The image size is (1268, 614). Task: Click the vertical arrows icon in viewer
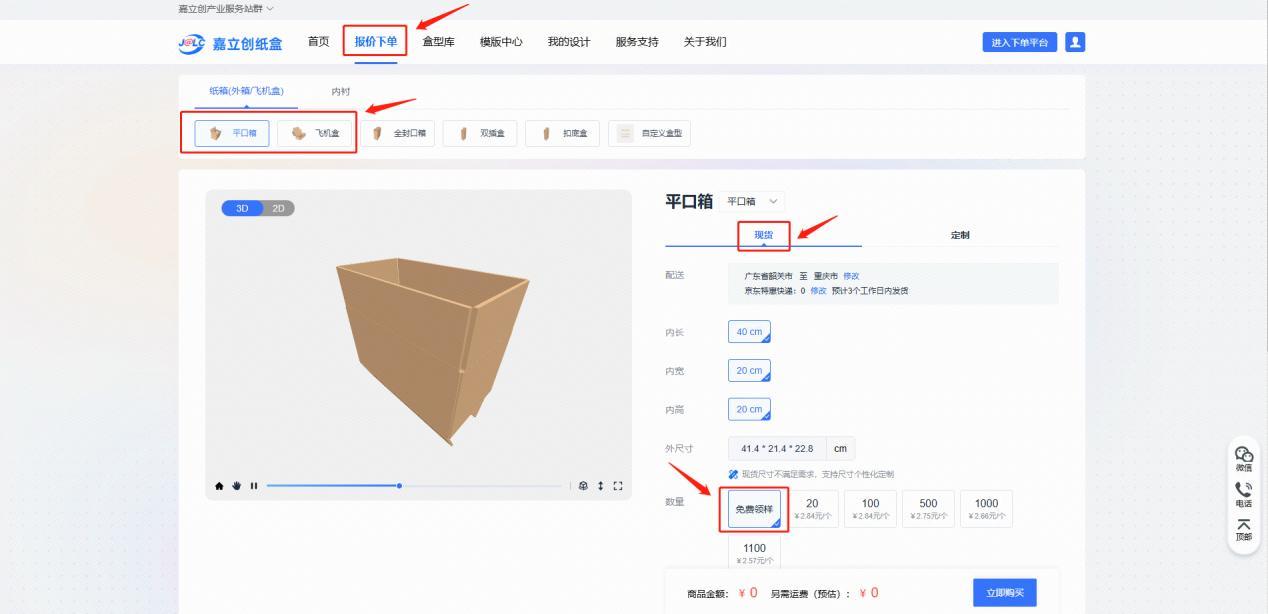coord(601,486)
